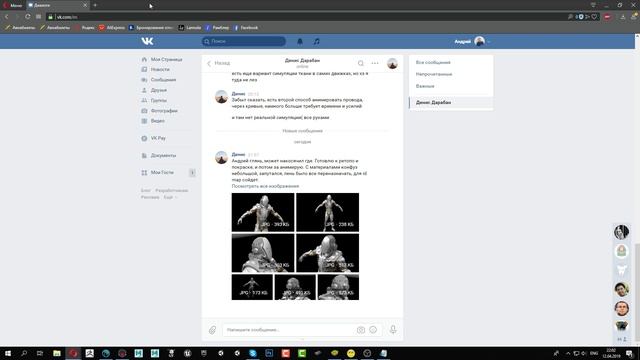The width and height of the screenshot is (640, 360).
Task: Go back with the Назад link
Action: pyautogui.click(x=218, y=63)
